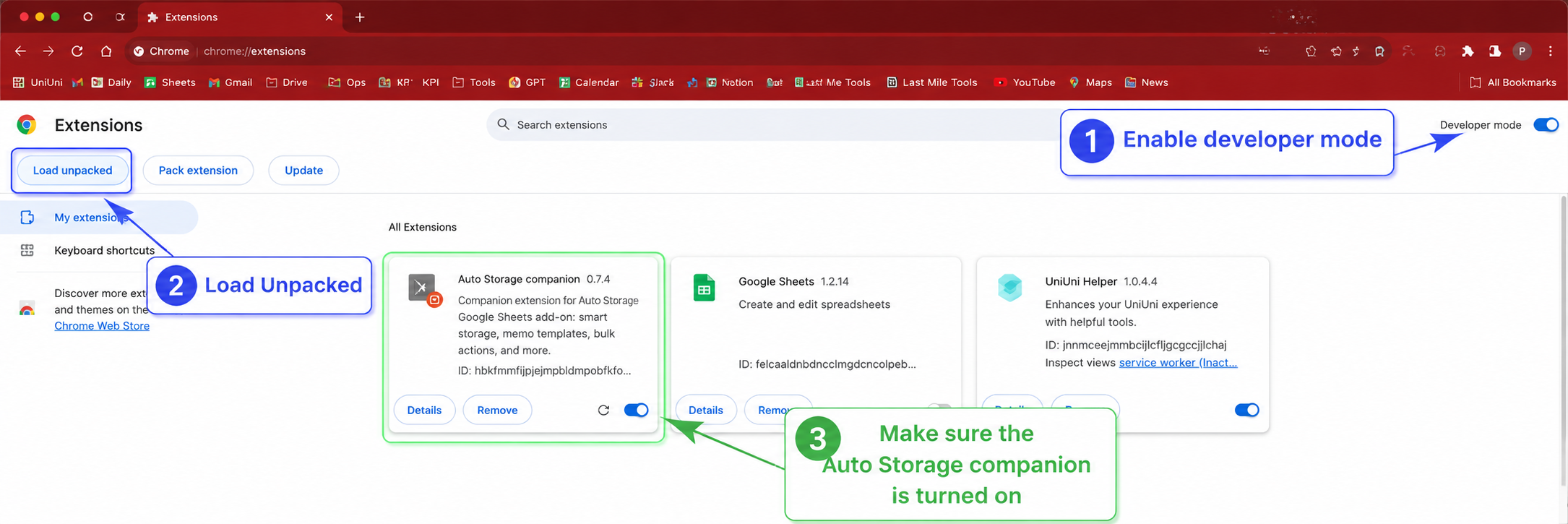Click the Google Sheets version 1.2.14

835,281
